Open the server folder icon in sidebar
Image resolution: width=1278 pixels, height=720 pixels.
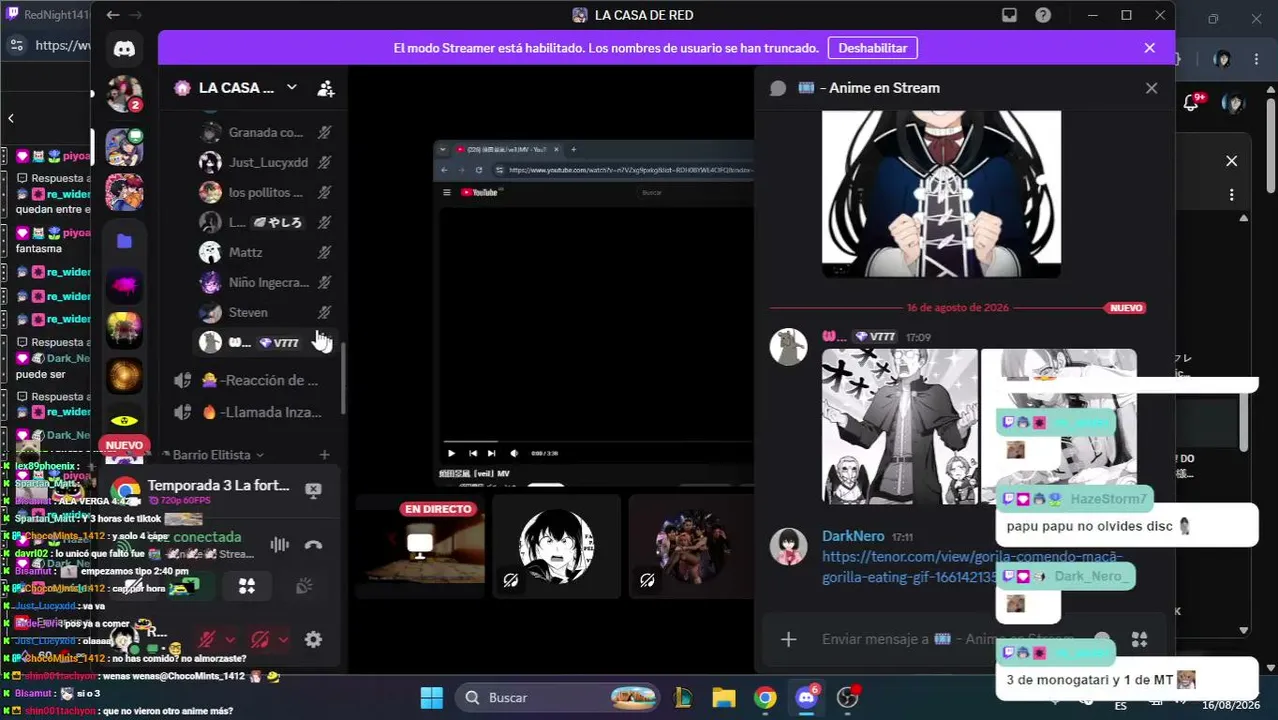pyautogui.click(x=124, y=241)
